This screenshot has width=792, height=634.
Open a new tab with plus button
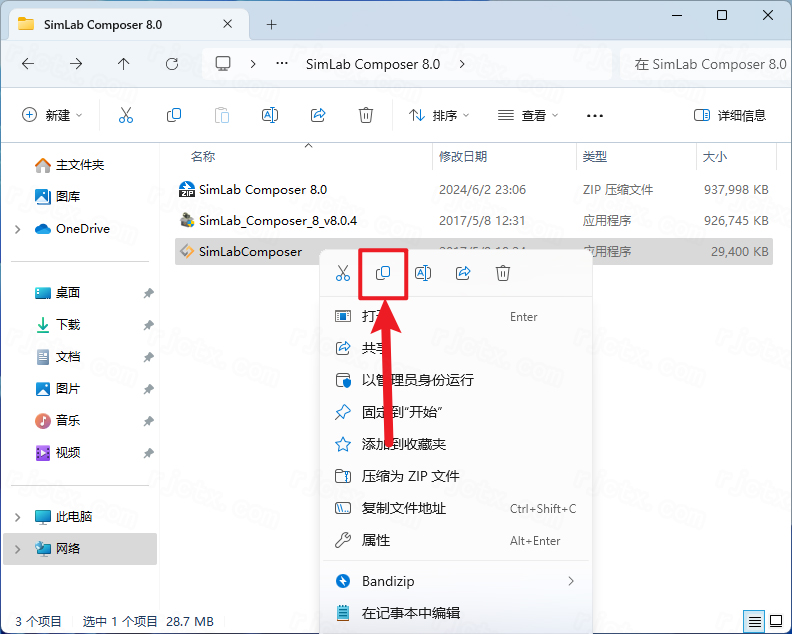[272, 24]
